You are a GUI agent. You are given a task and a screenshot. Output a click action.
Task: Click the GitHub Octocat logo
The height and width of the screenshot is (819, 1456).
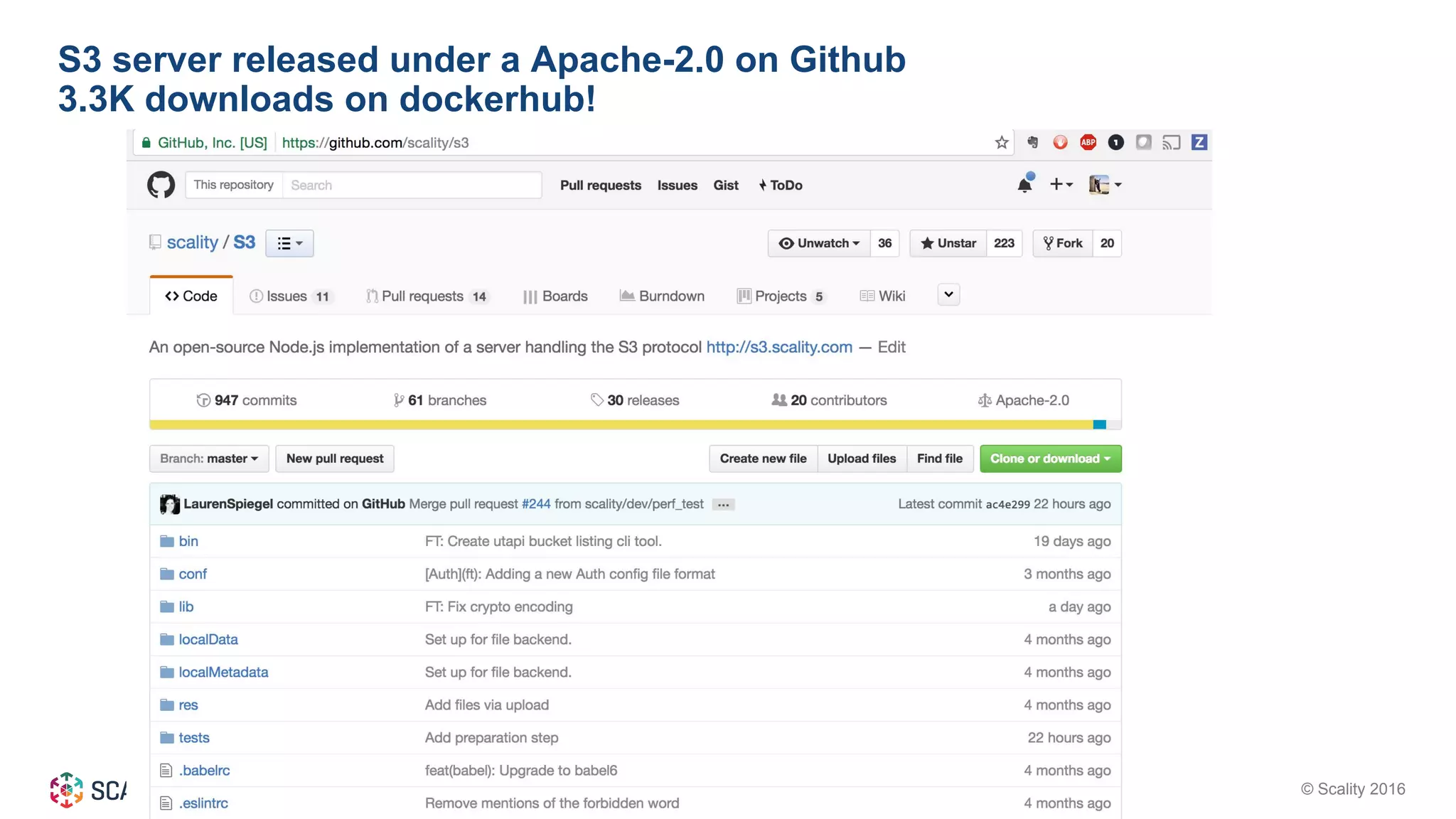tap(161, 185)
